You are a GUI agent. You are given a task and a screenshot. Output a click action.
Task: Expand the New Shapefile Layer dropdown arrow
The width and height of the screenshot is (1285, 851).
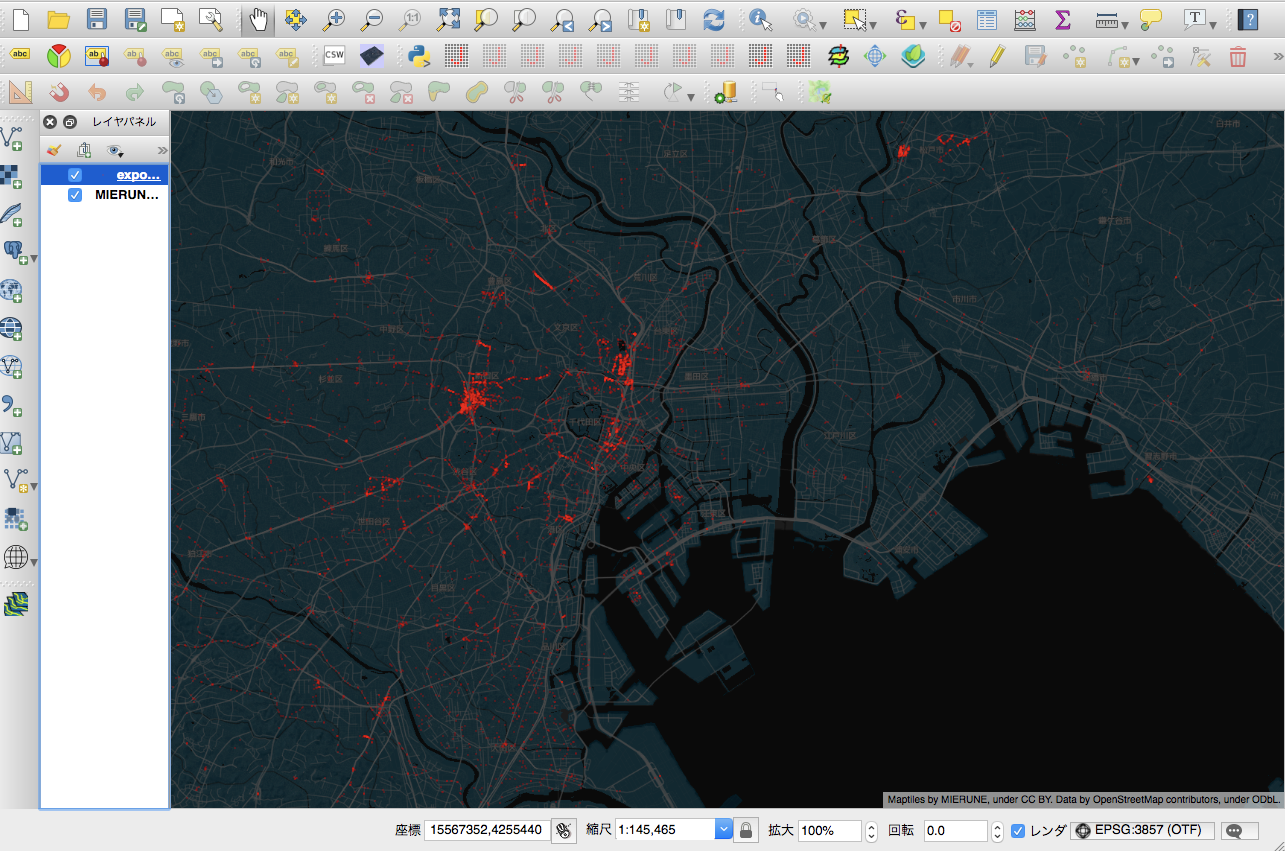click(36, 487)
